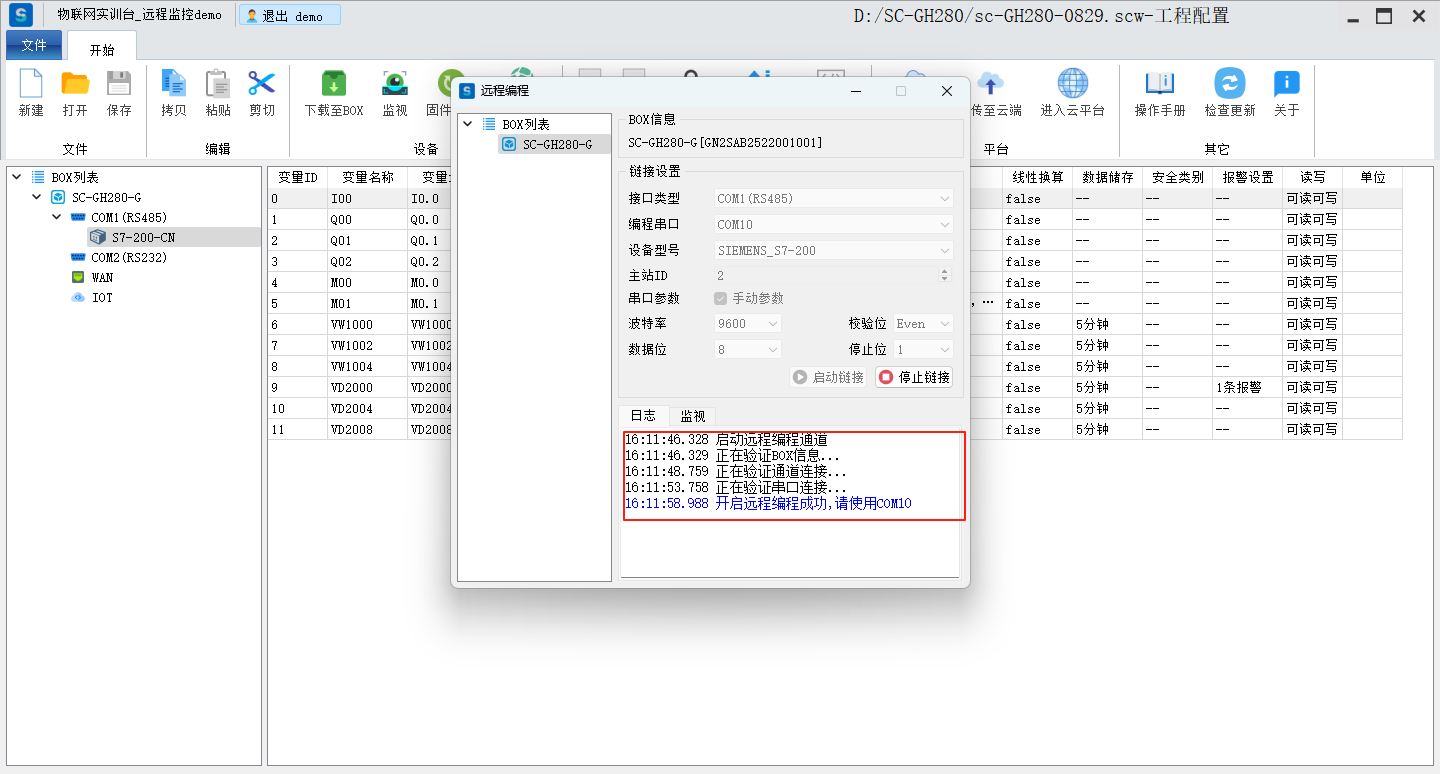Select the S7-200-CN device tree item
The image size is (1440, 774).
[x=143, y=237]
